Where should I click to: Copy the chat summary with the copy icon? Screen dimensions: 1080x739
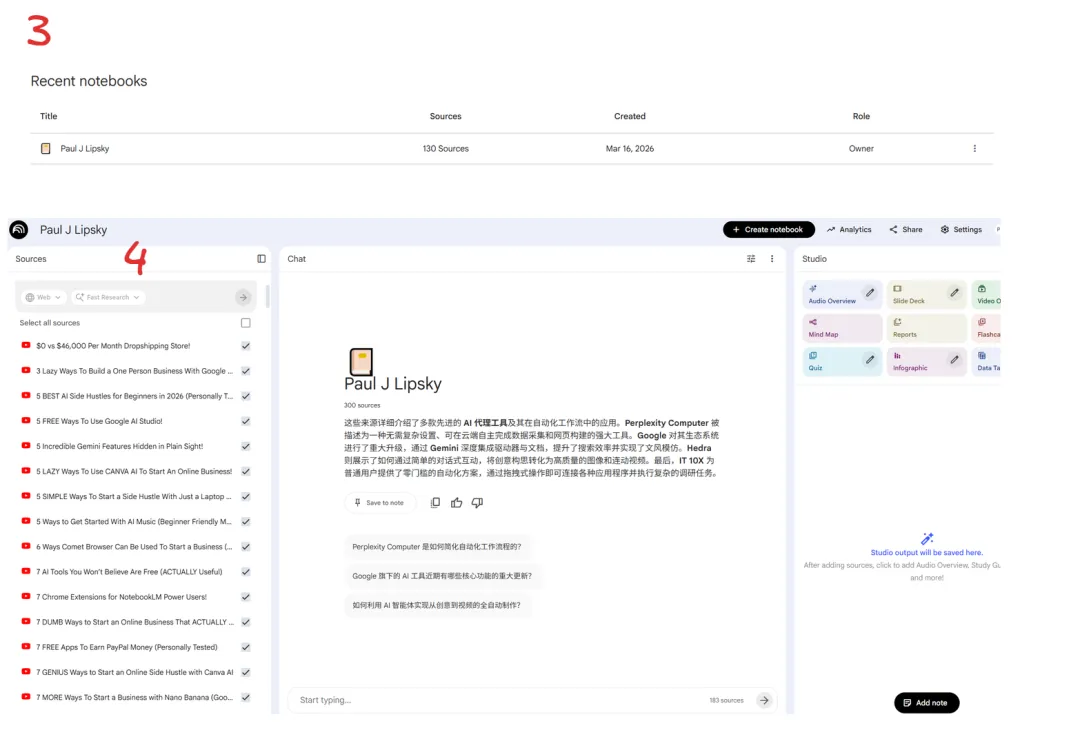click(435, 503)
